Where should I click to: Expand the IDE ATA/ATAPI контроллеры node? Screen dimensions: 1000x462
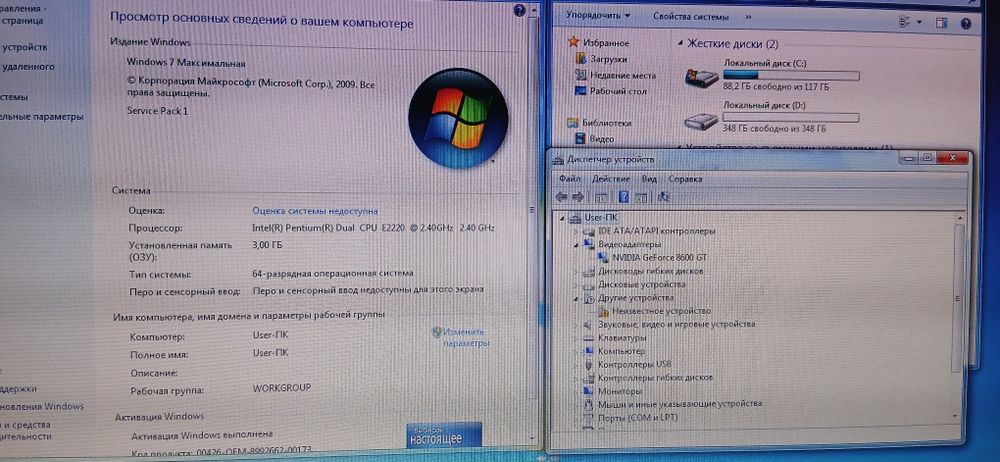577,231
